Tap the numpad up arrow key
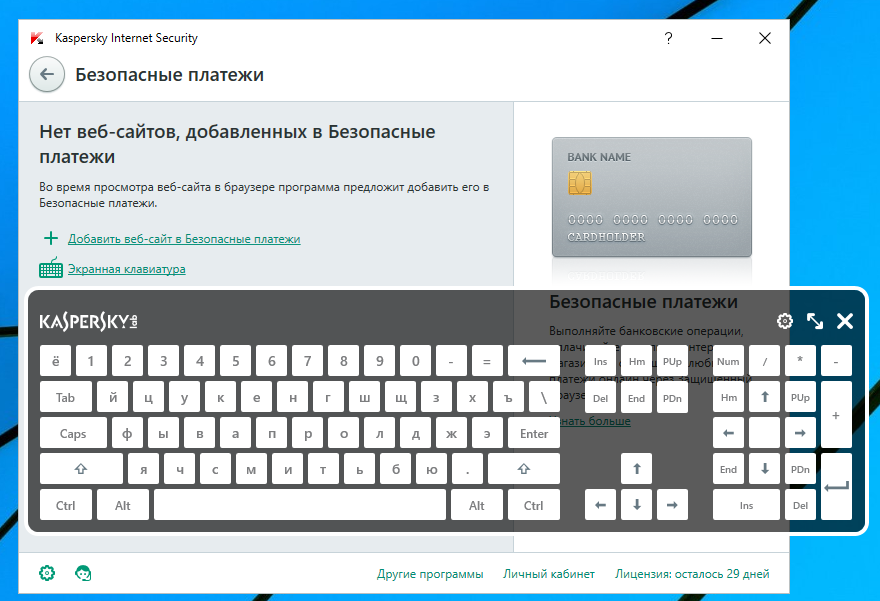The width and height of the screenshot is (880, 601). [x=764, y=397]
